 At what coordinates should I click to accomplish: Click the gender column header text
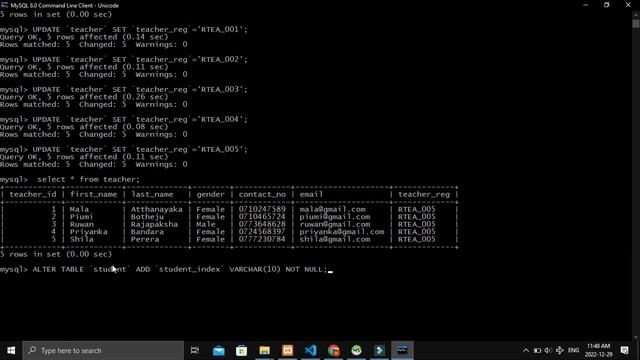tap(210, 194)
